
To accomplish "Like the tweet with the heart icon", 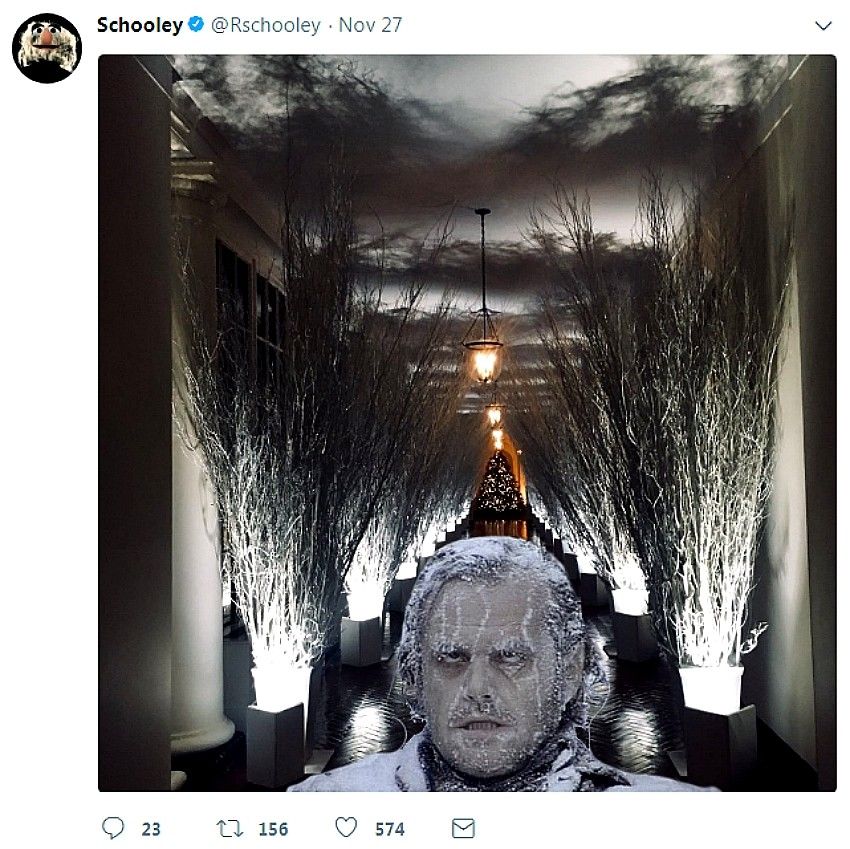I will tap(346, 827).
